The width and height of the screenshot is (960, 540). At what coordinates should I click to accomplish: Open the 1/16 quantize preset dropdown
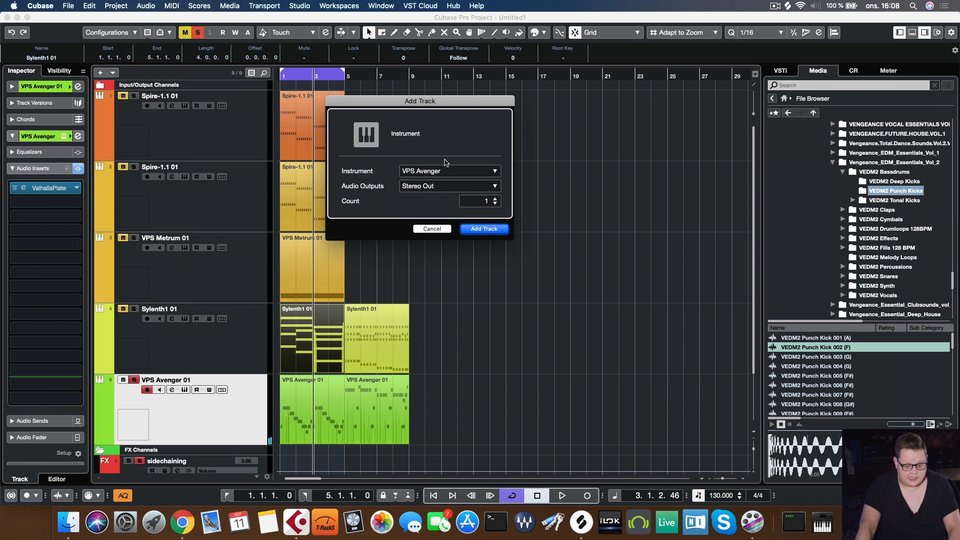pyautogui.click(x=762, y=32)
